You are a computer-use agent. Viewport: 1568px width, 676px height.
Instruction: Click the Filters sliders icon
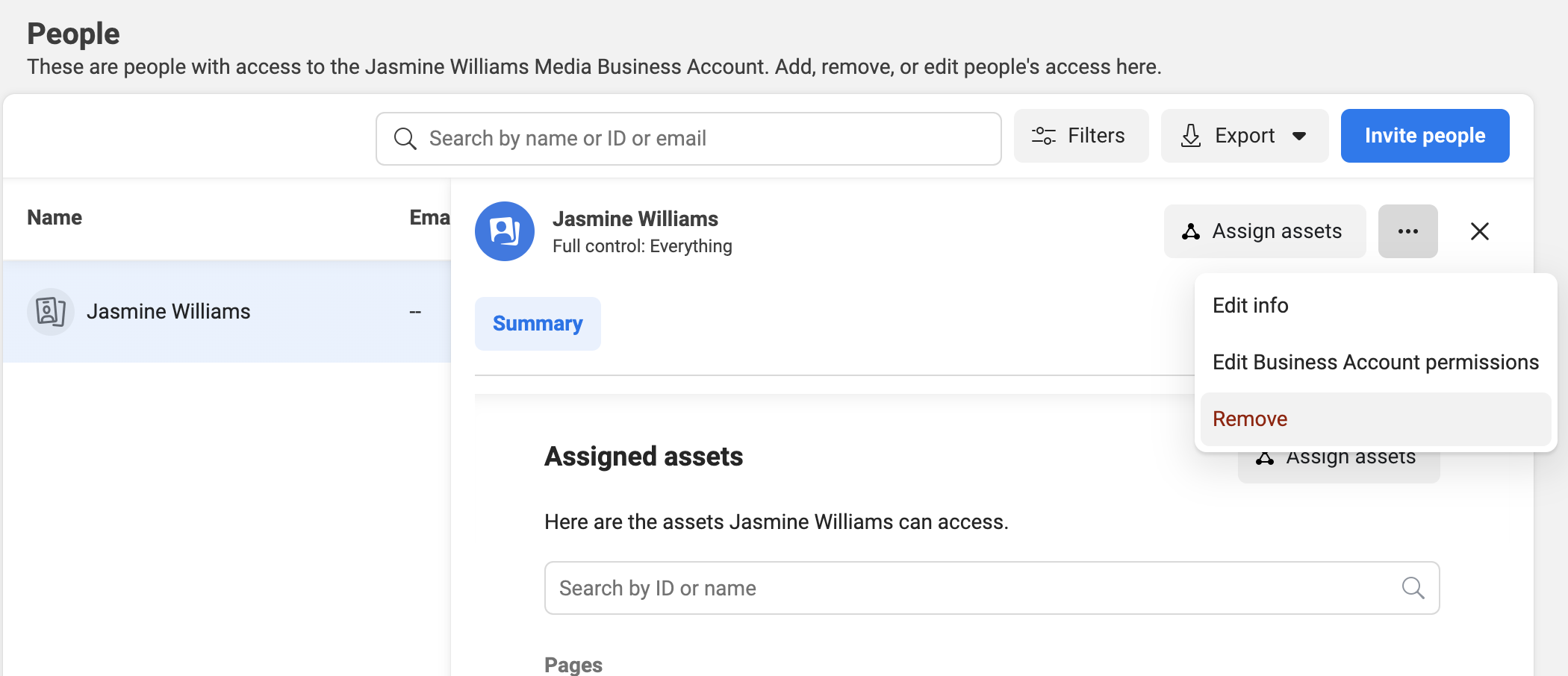pyautogui.click(x=1043, y=136)
